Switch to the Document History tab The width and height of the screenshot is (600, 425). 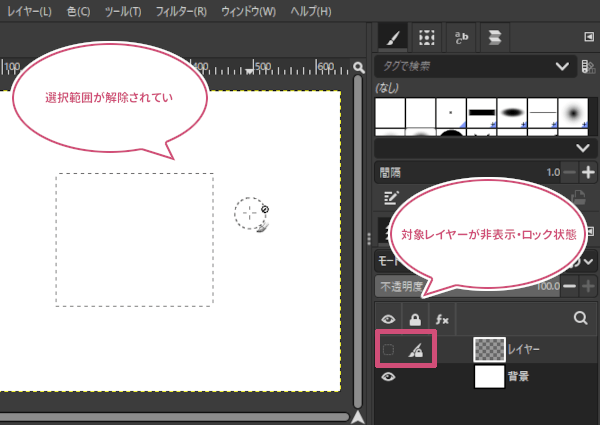coord(495,37)
